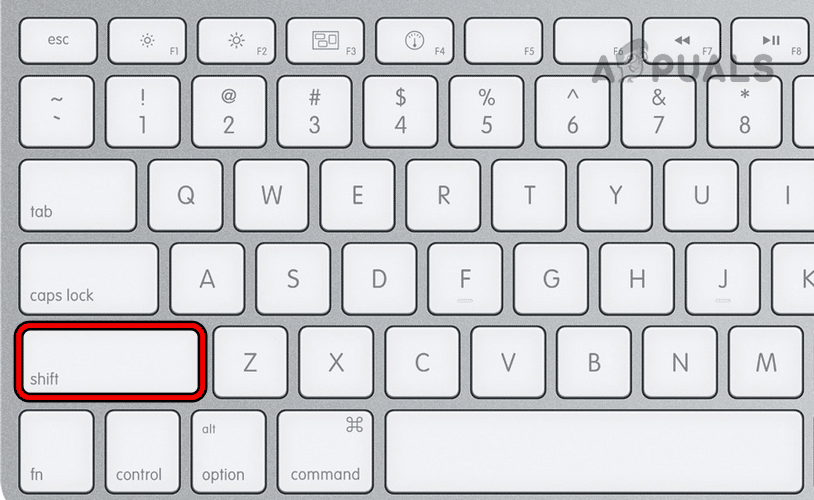Click the number 5 percent key
814x500 pixels.
coord(486,112)
